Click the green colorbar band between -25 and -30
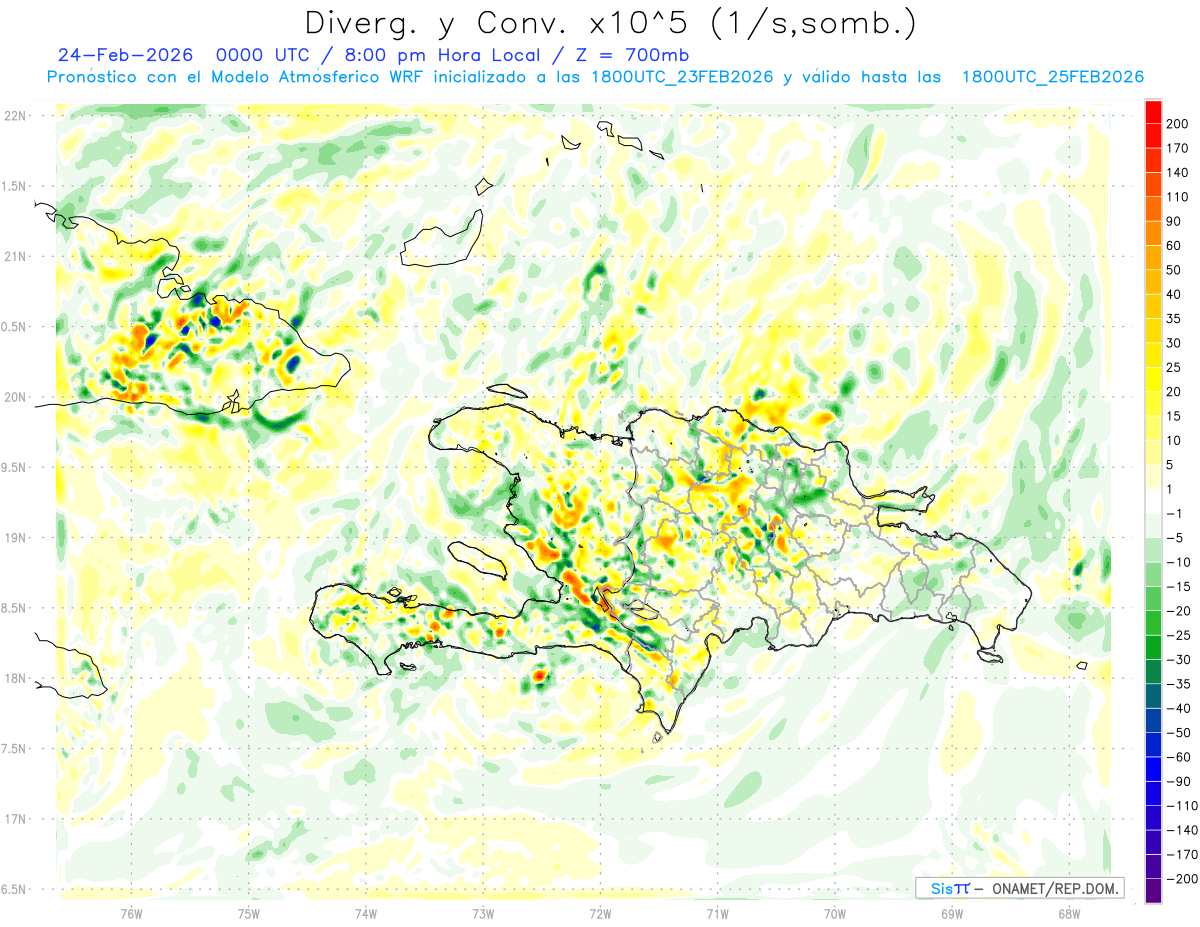This screenshot has width=1200, height=927. pyautogui.click(x=1153, y=647)
